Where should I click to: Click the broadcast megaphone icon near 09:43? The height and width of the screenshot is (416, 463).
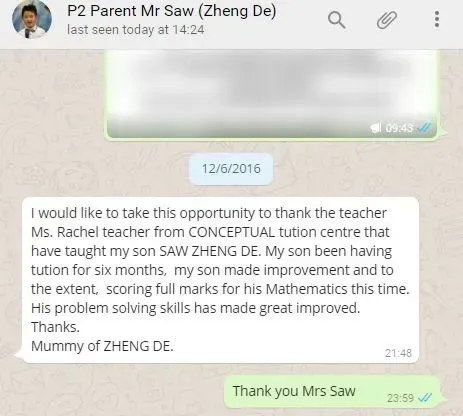click(x=376, y=127)
